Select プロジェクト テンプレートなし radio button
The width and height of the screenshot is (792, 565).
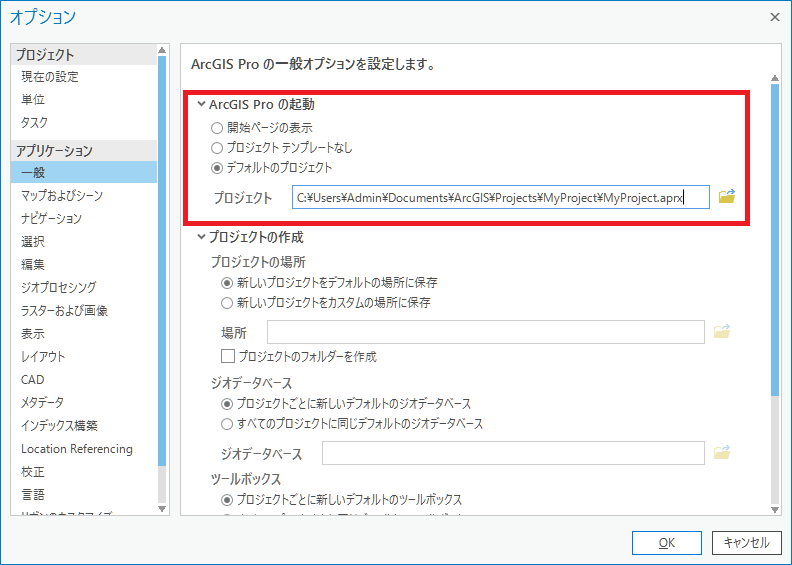click(x=217, y=148)
